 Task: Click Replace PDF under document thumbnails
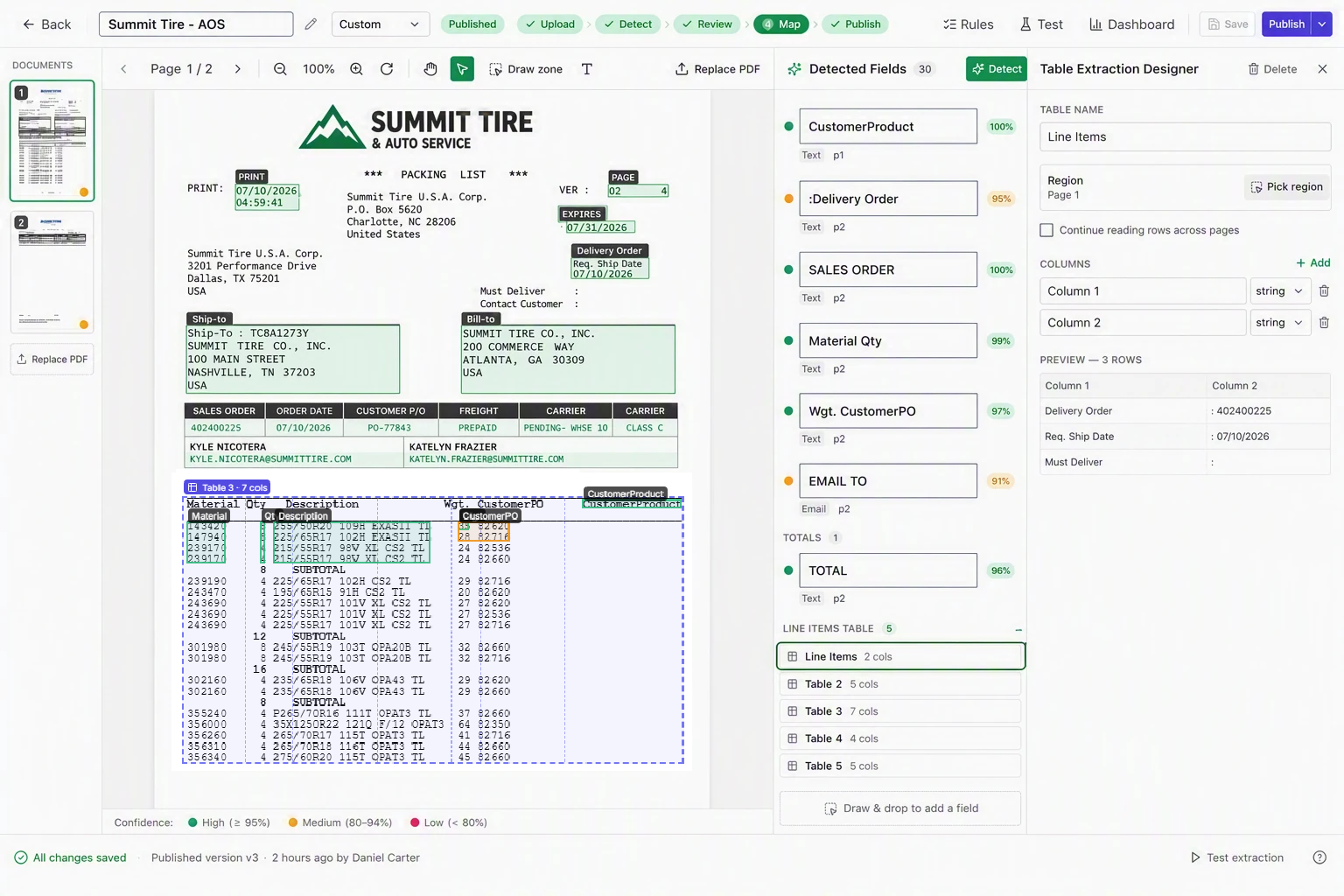[52, 360]
